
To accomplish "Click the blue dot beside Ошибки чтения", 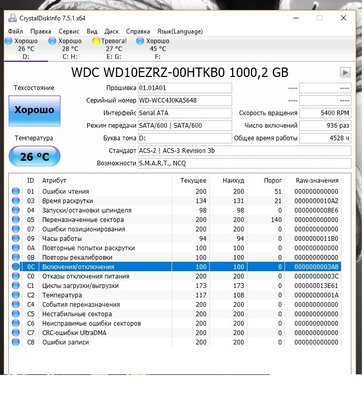I will coord(15,191).
